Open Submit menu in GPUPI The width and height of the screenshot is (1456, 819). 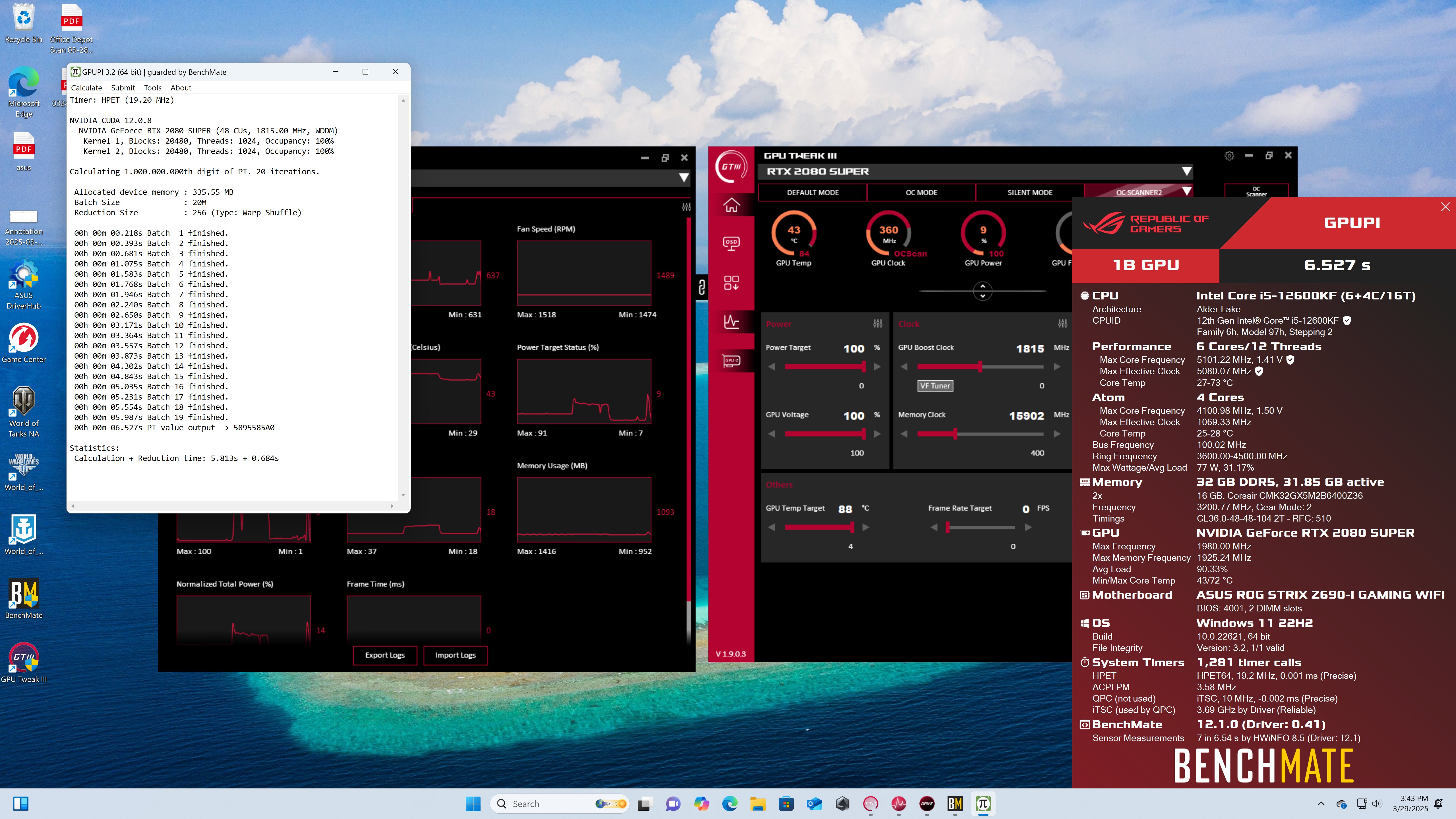pos(123,88)
